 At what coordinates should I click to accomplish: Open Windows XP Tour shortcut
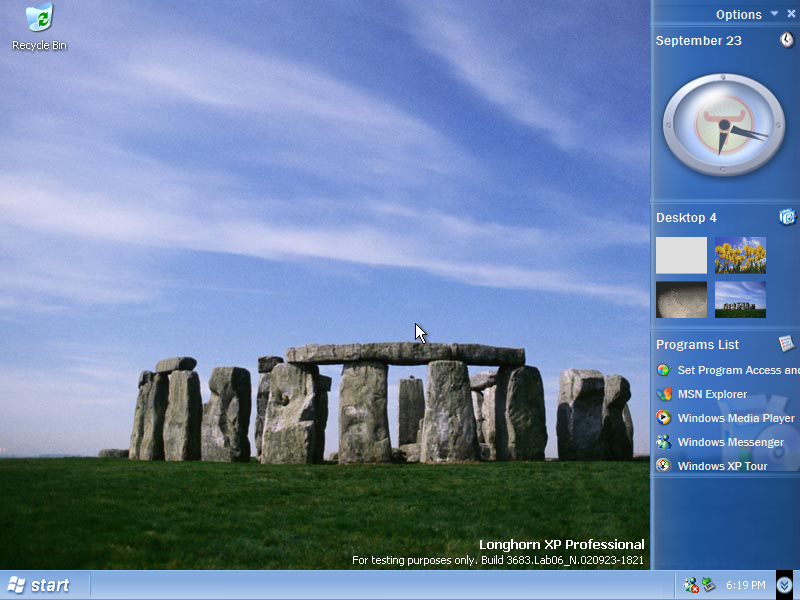(x=721, y=466)
